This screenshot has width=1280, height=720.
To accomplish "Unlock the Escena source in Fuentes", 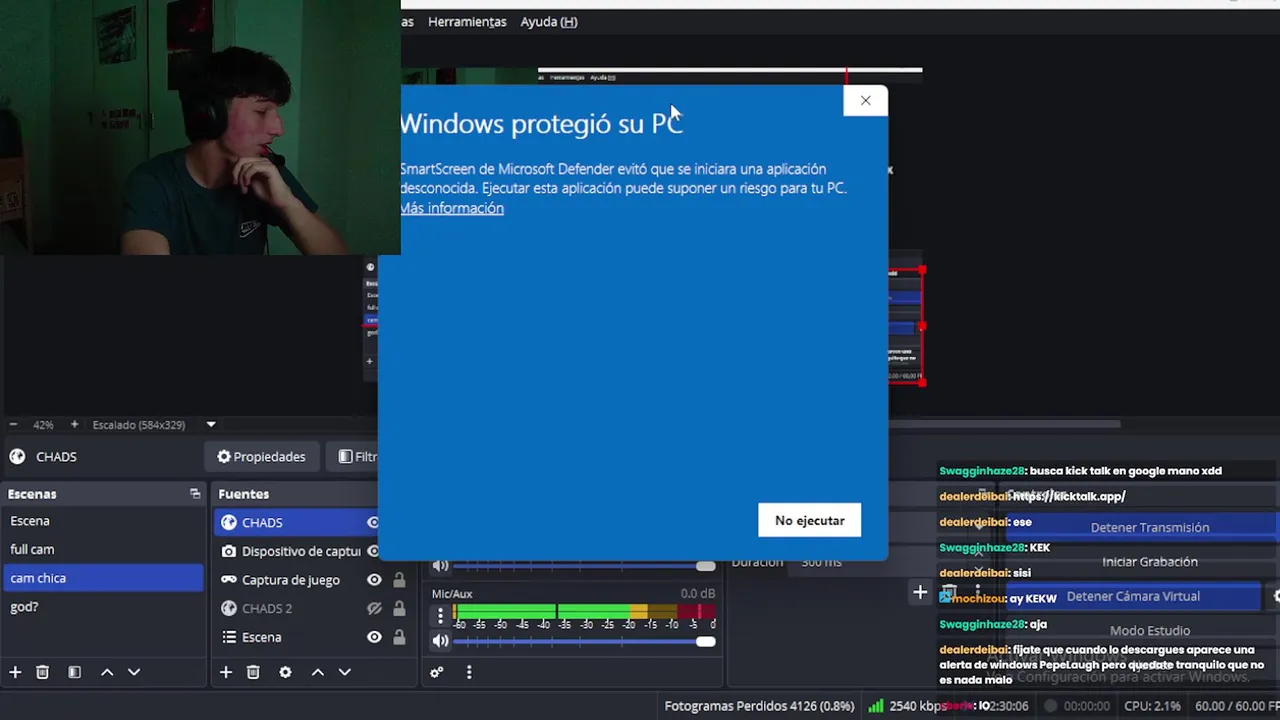I will 399,637.
